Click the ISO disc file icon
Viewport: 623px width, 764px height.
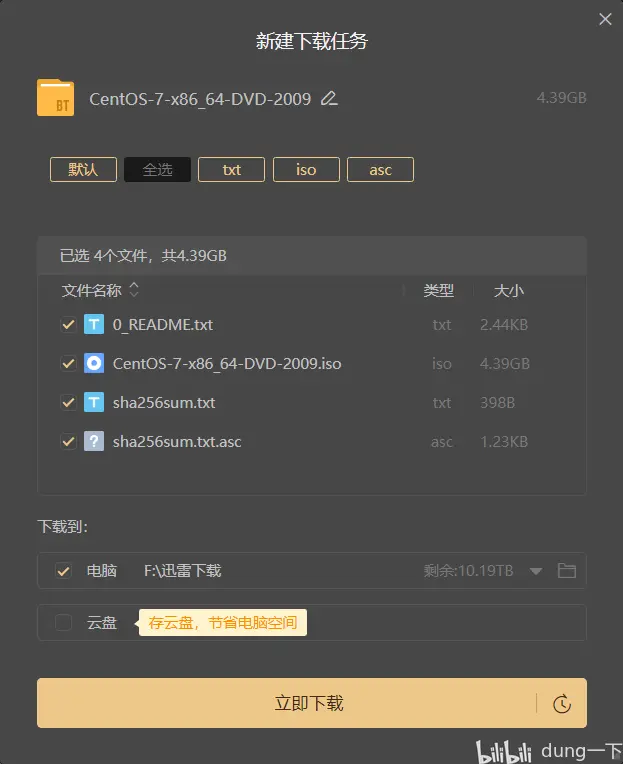click(94, 363)
